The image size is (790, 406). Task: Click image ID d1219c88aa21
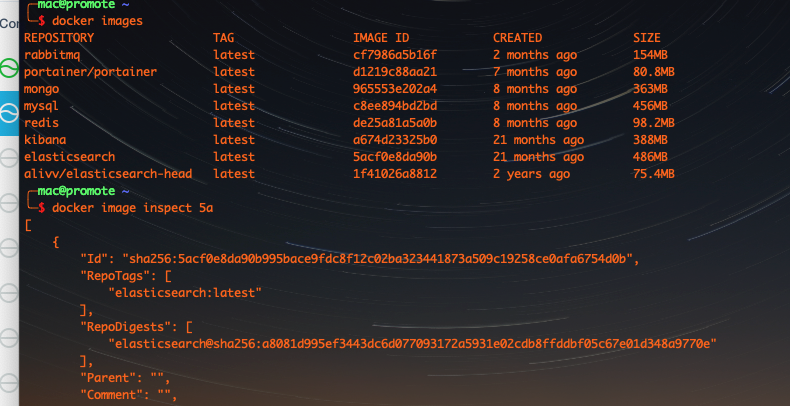point(395,72)
